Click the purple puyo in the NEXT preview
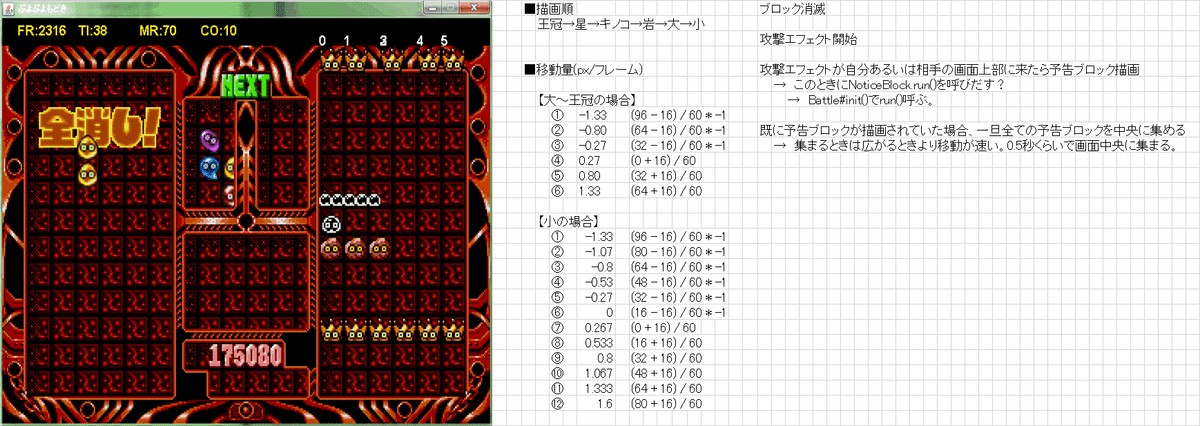Screen dimensions: 1200x426 (x=210, y=141)
